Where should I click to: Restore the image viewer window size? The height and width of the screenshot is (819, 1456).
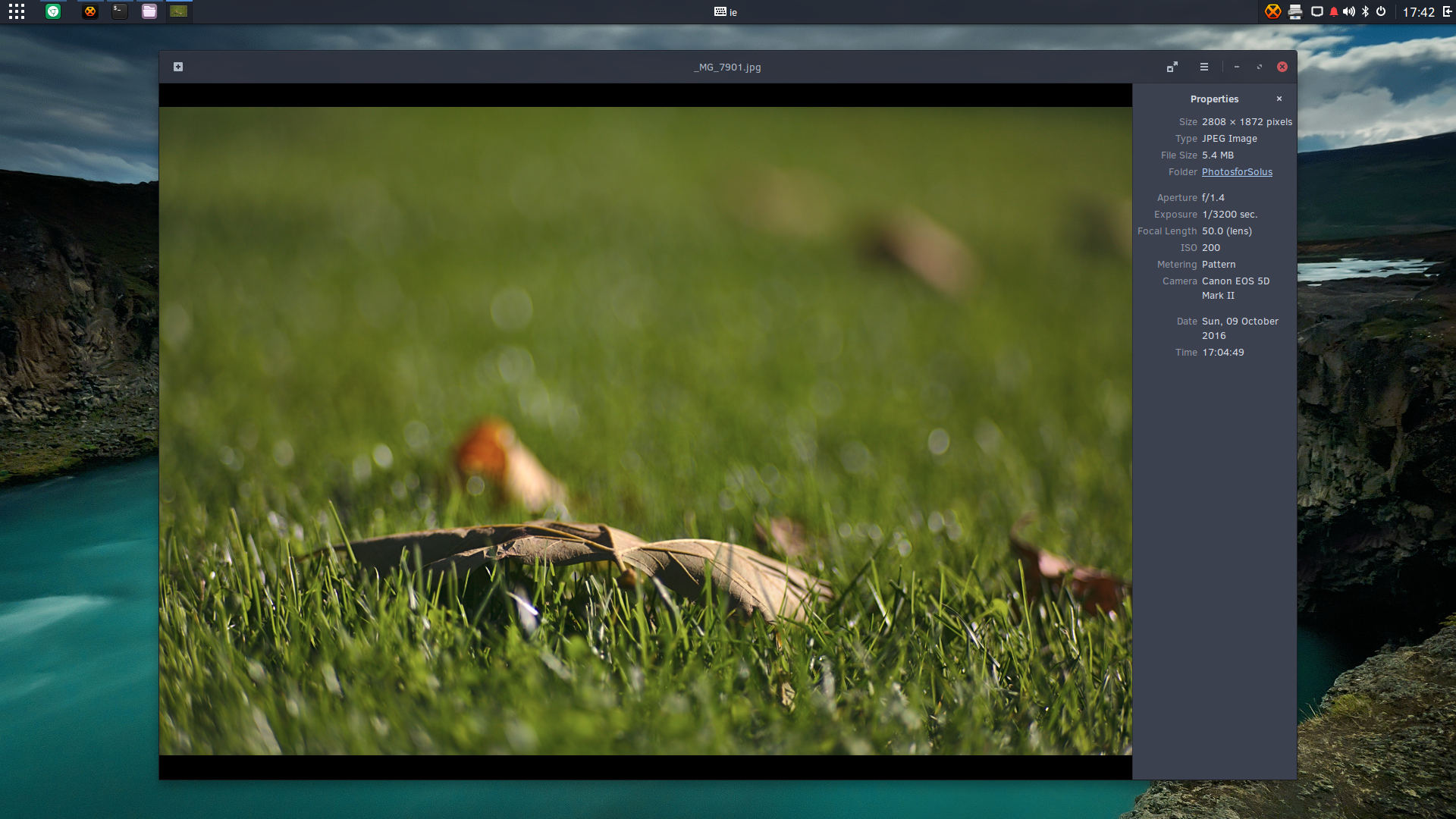pos(1260,67)
